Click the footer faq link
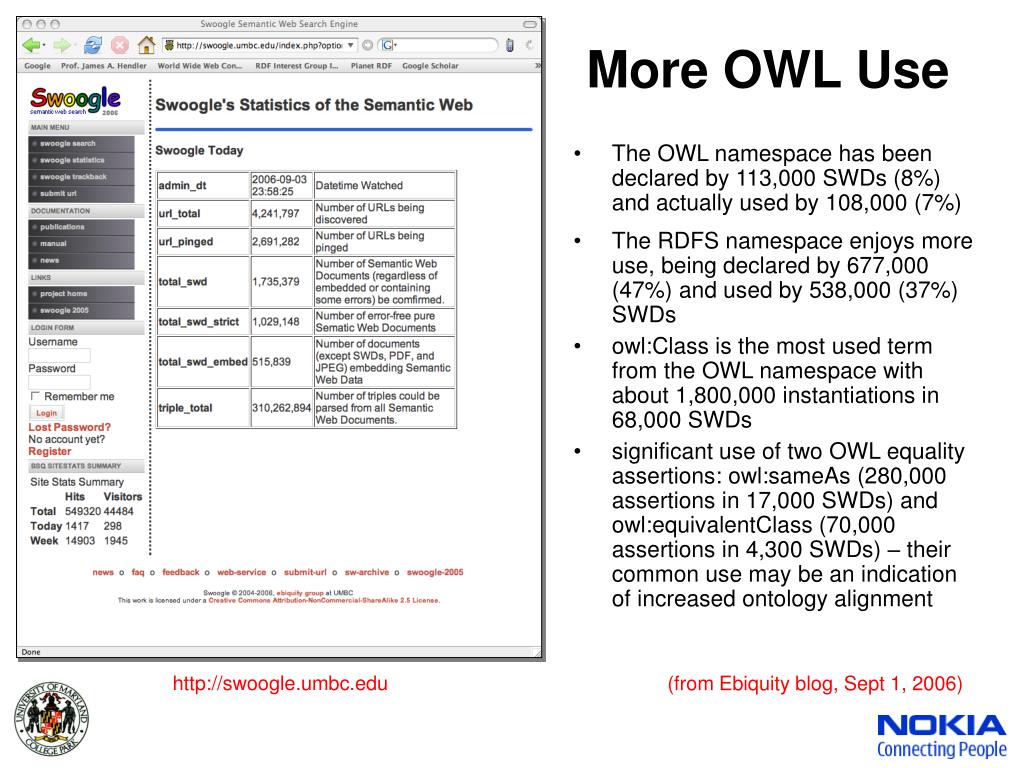The image size is (1024, 768). (x=138, y=572)
